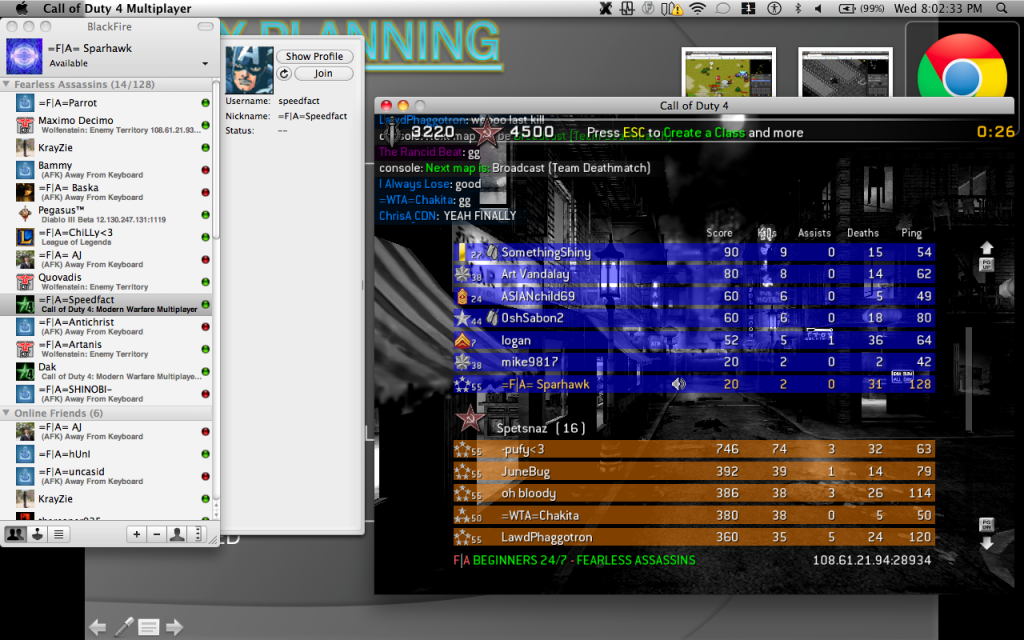Select Maximo Decimo in the friends list
The width and height of the screenshot is (1024, 640).
pos(106,125)
